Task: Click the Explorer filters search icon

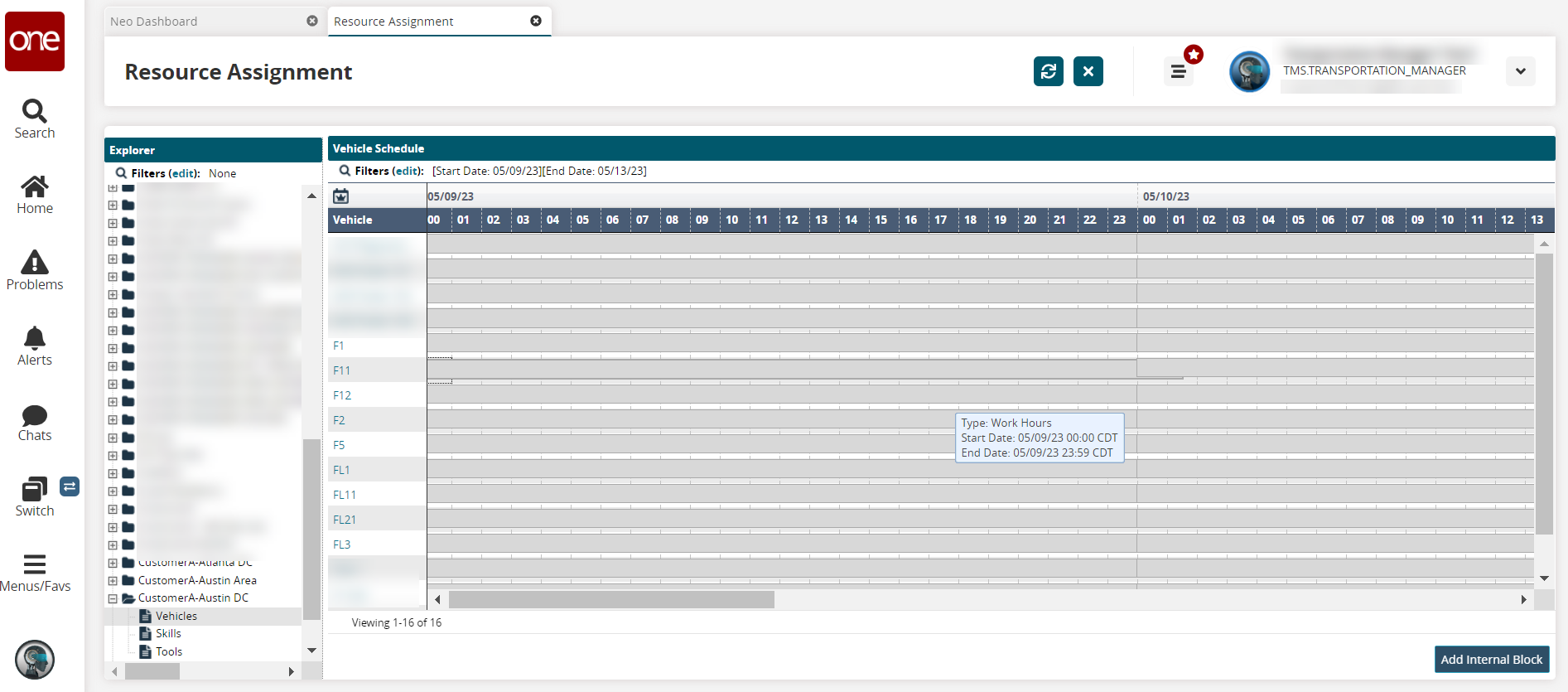Action: click(121, 173)
